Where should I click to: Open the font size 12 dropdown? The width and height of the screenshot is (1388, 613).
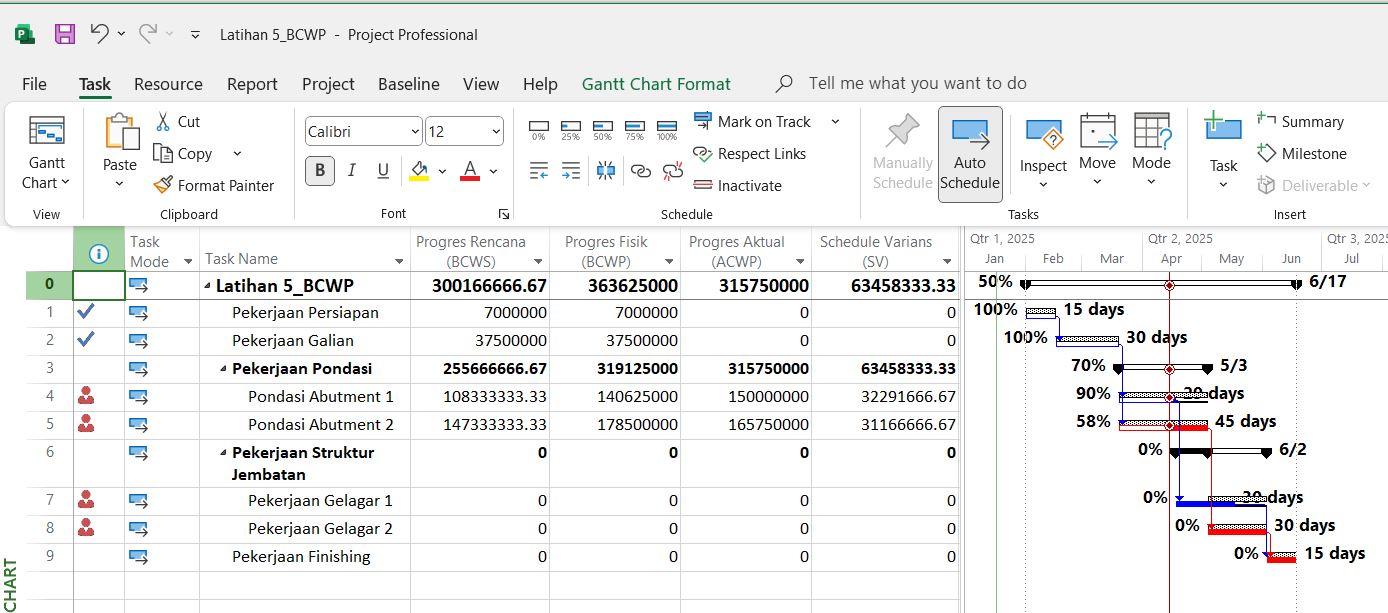(496, 131)
